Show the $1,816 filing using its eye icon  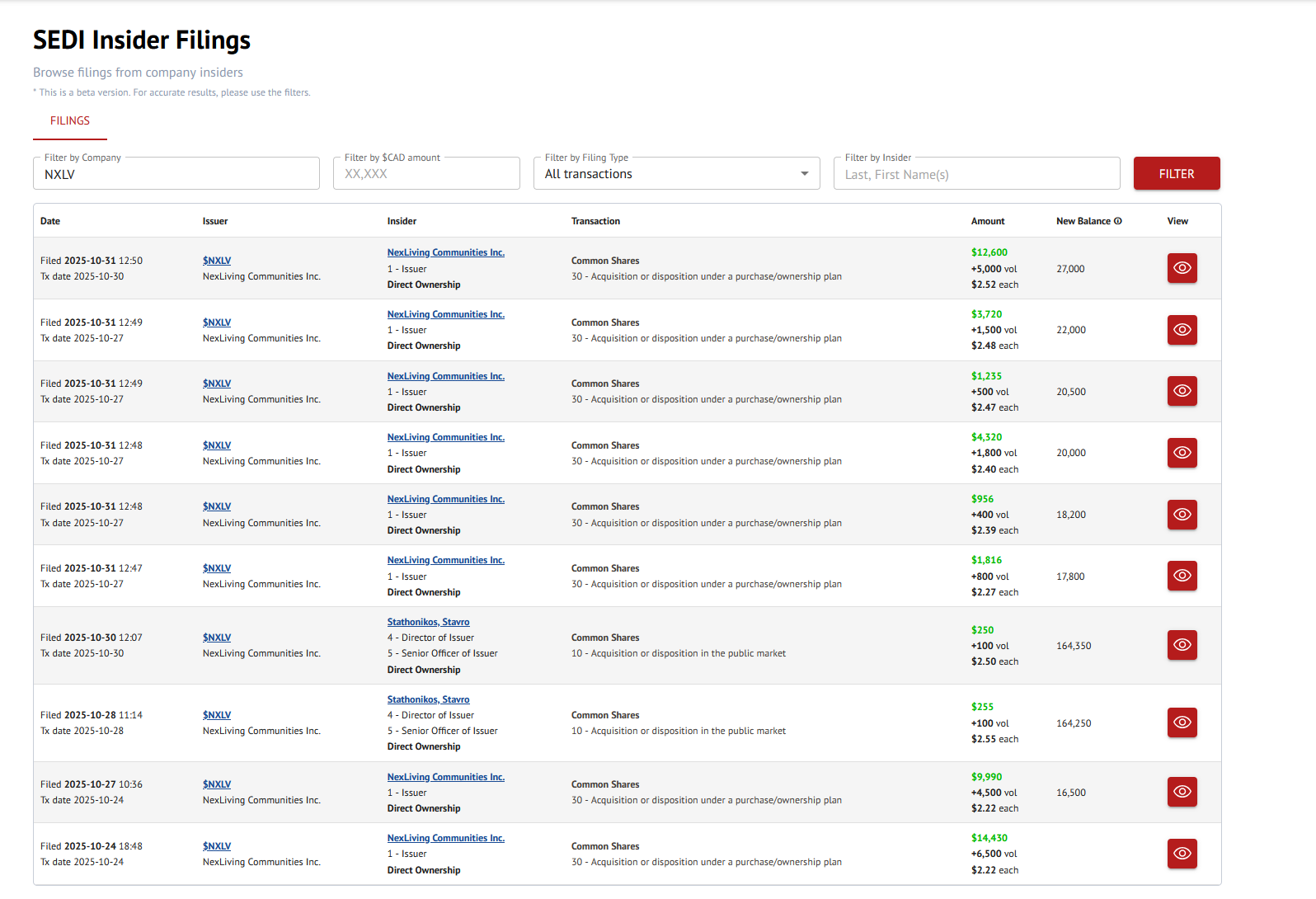coord(1182,576)
